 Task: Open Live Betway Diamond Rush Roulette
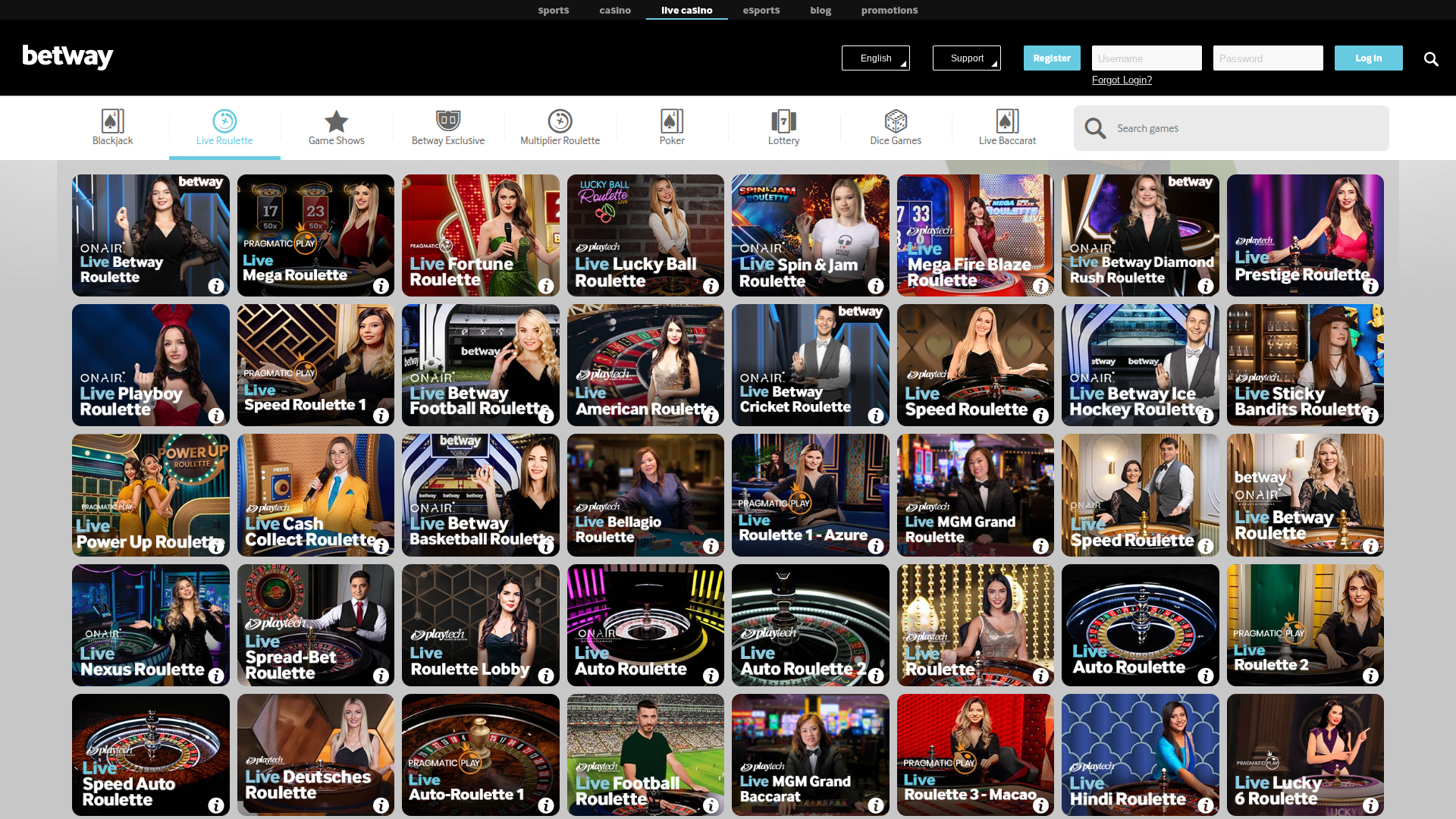click(x=1141, y=235)
